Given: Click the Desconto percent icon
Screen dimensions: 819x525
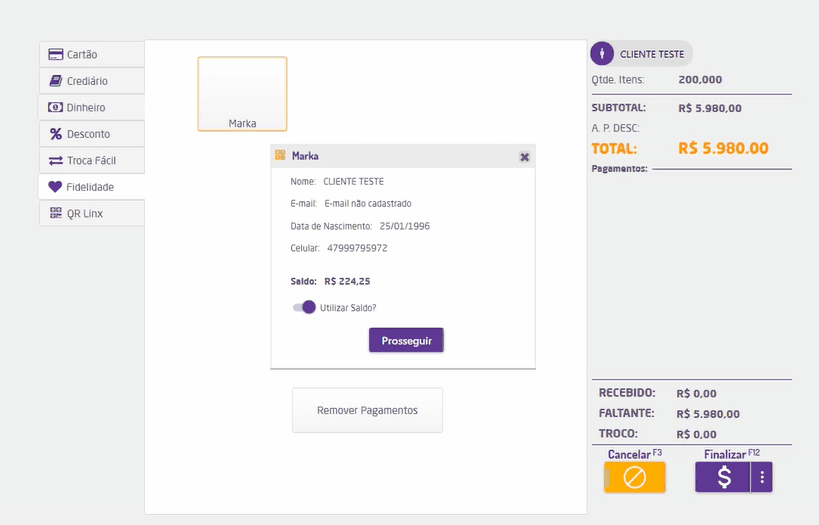Looking at the screenshot, I should [56, 134].
